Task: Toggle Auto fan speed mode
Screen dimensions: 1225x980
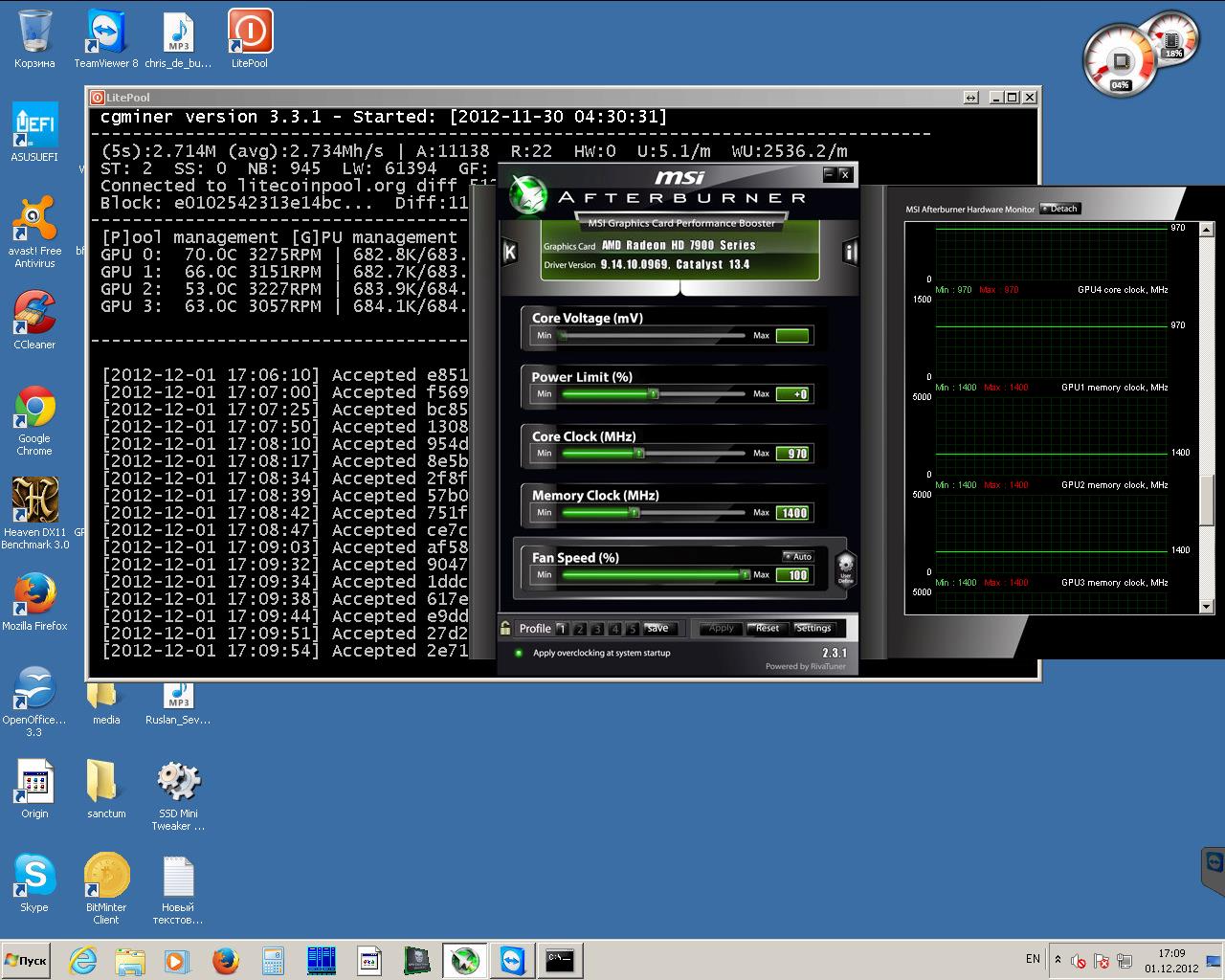Action: (798, 556)
